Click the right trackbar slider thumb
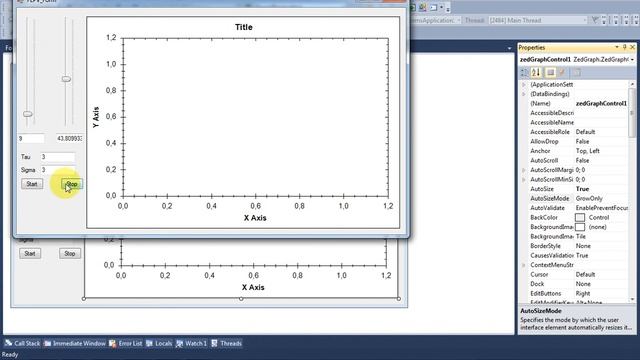The height and width of the screenshot is (360, 640). click(66, 79)
